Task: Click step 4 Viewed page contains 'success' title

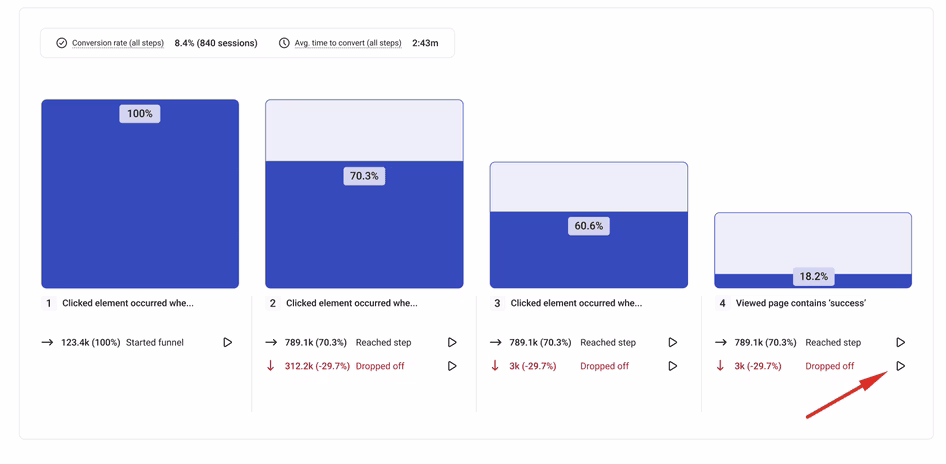Action: [801, 303]
